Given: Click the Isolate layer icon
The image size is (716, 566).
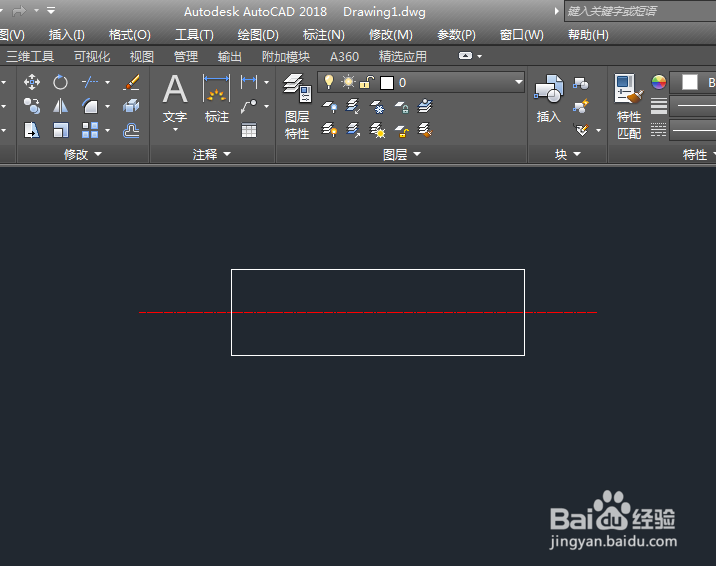Looking at the screenshot, I should [x=353, y=106].
